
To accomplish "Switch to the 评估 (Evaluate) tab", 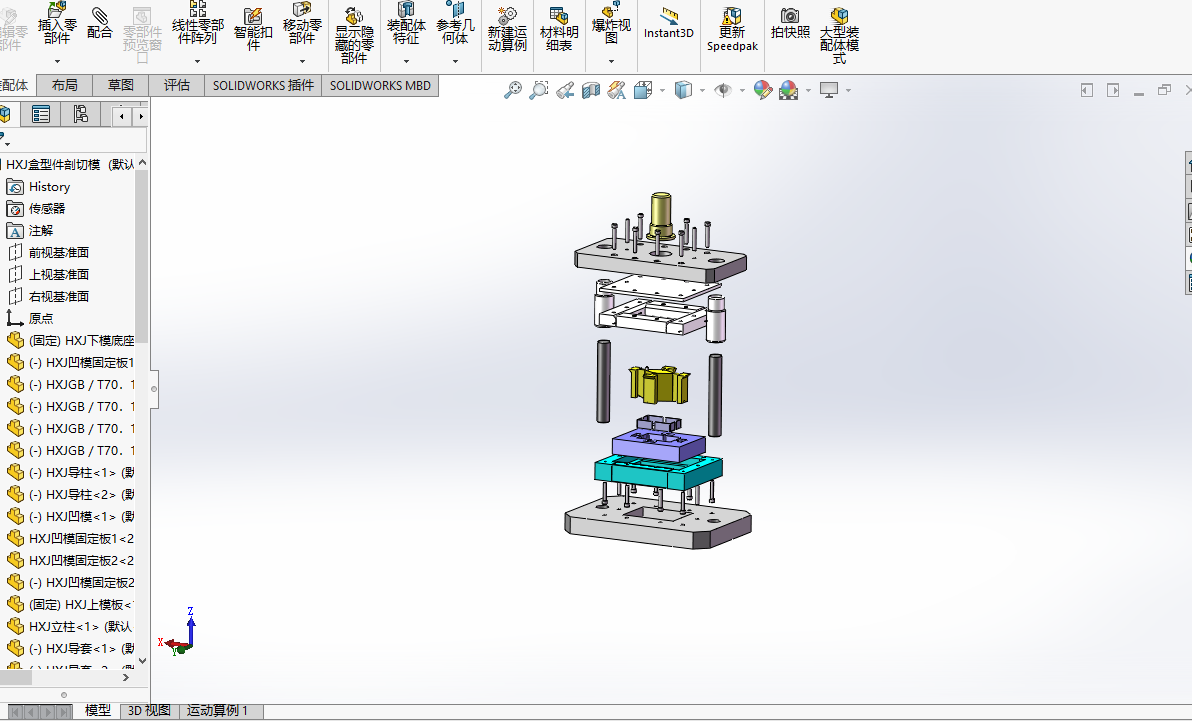I will [176, 85].
